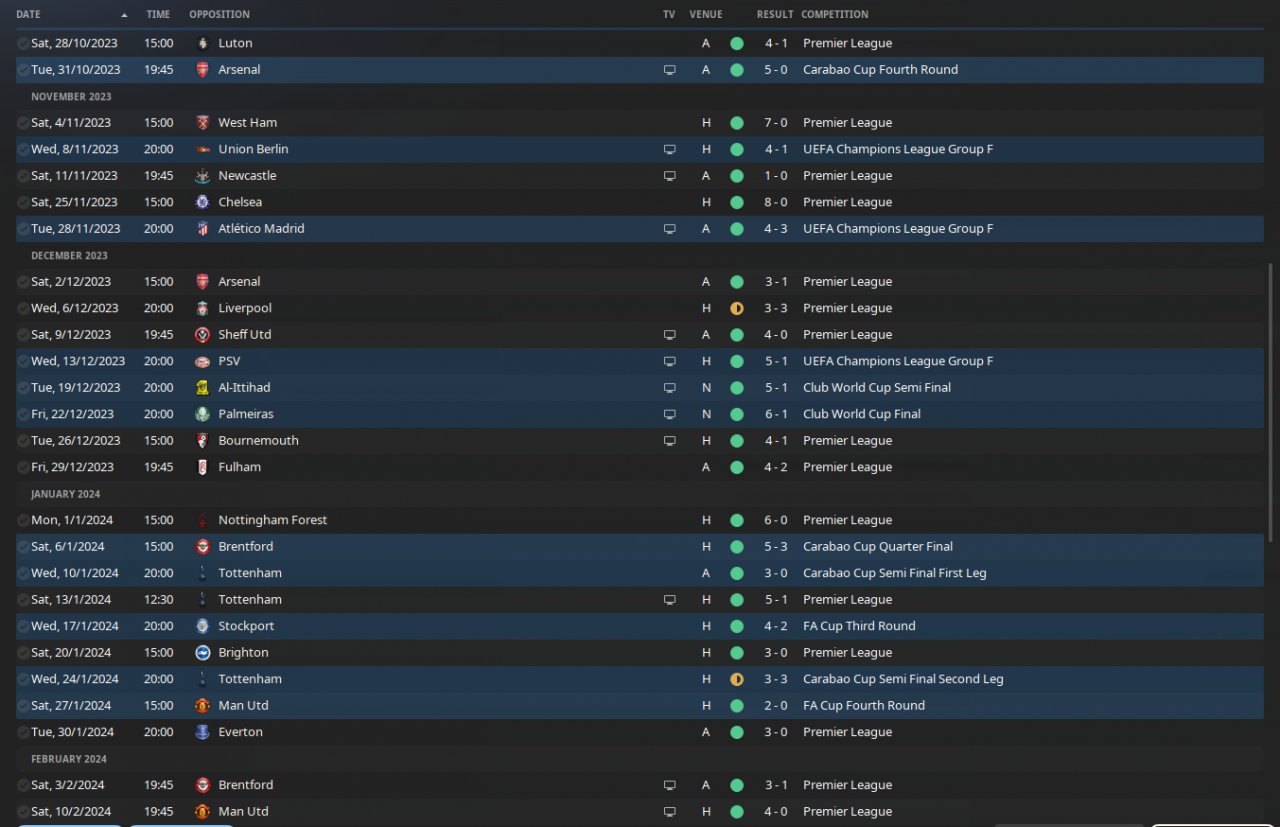Sort fixtures by the Competition column header
This screenshot has height=827, width=1280.
coord(834,15)
